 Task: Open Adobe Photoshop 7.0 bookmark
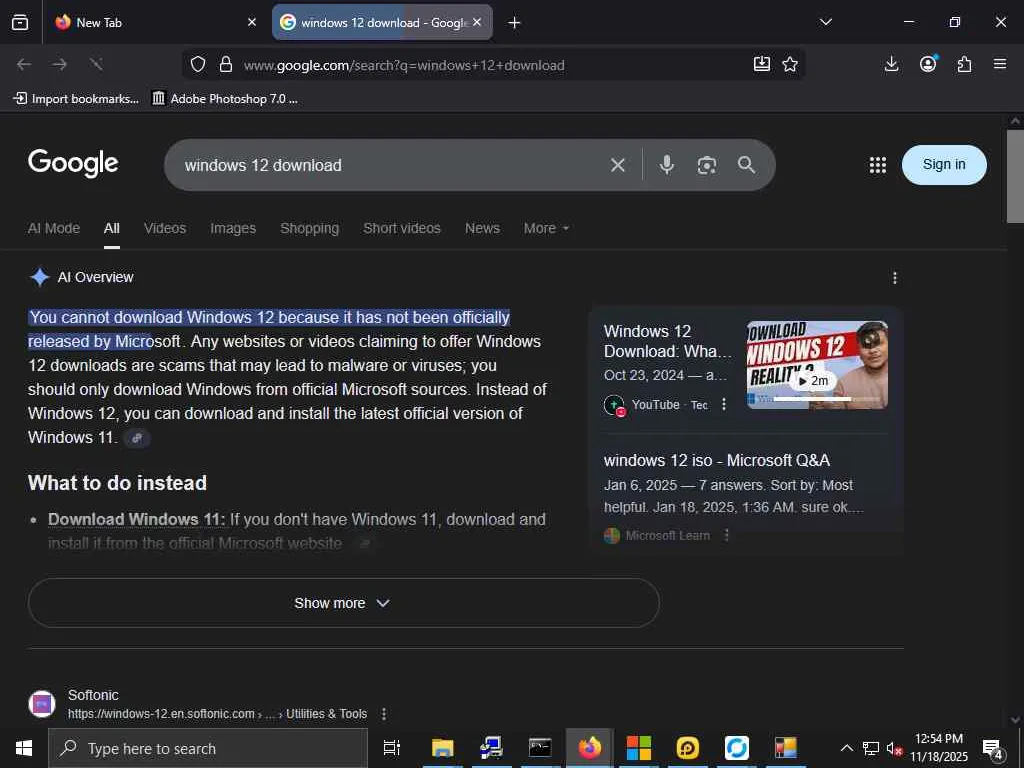[225, 99]
